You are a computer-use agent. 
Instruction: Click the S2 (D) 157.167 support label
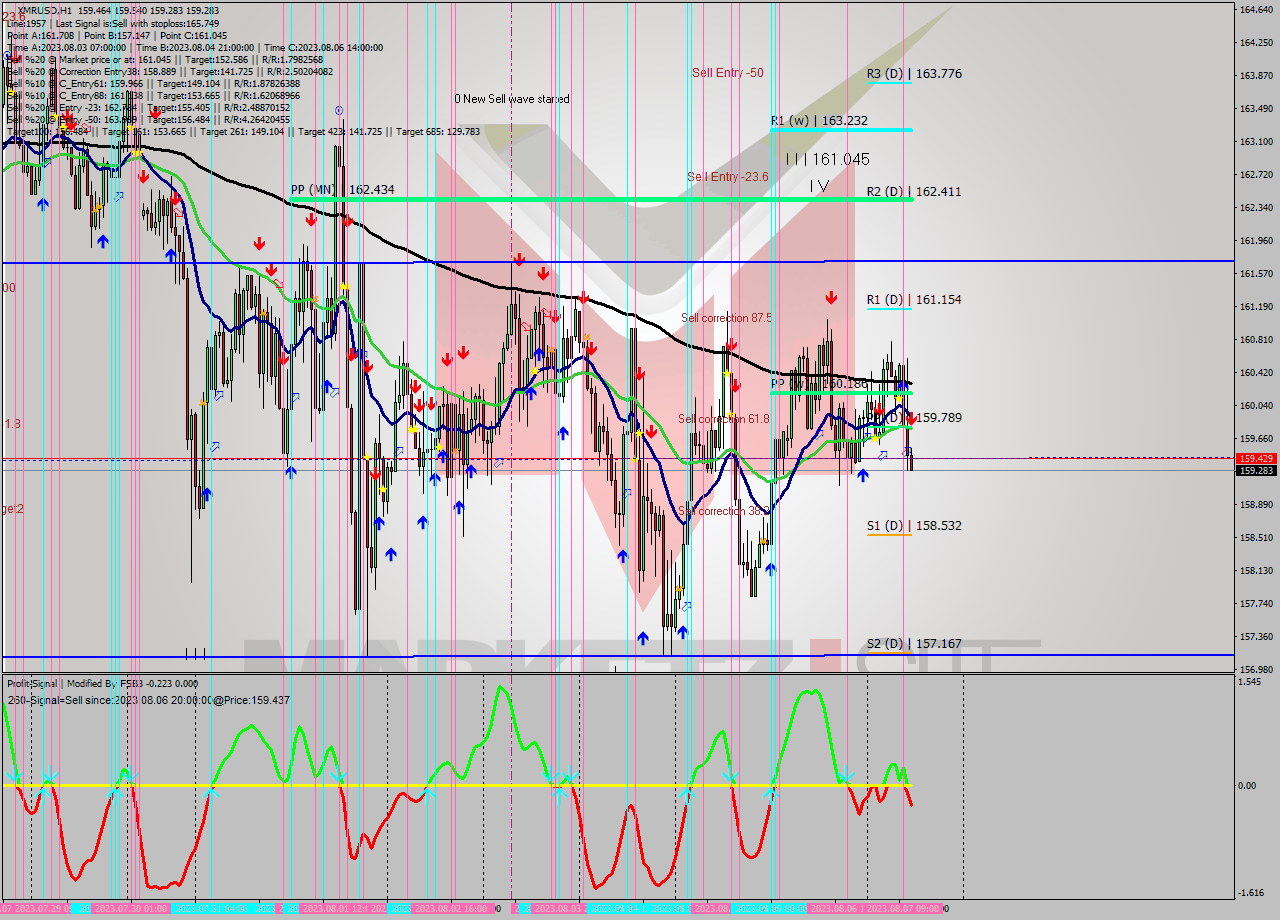pyautogui.click(x=914, y=643)
